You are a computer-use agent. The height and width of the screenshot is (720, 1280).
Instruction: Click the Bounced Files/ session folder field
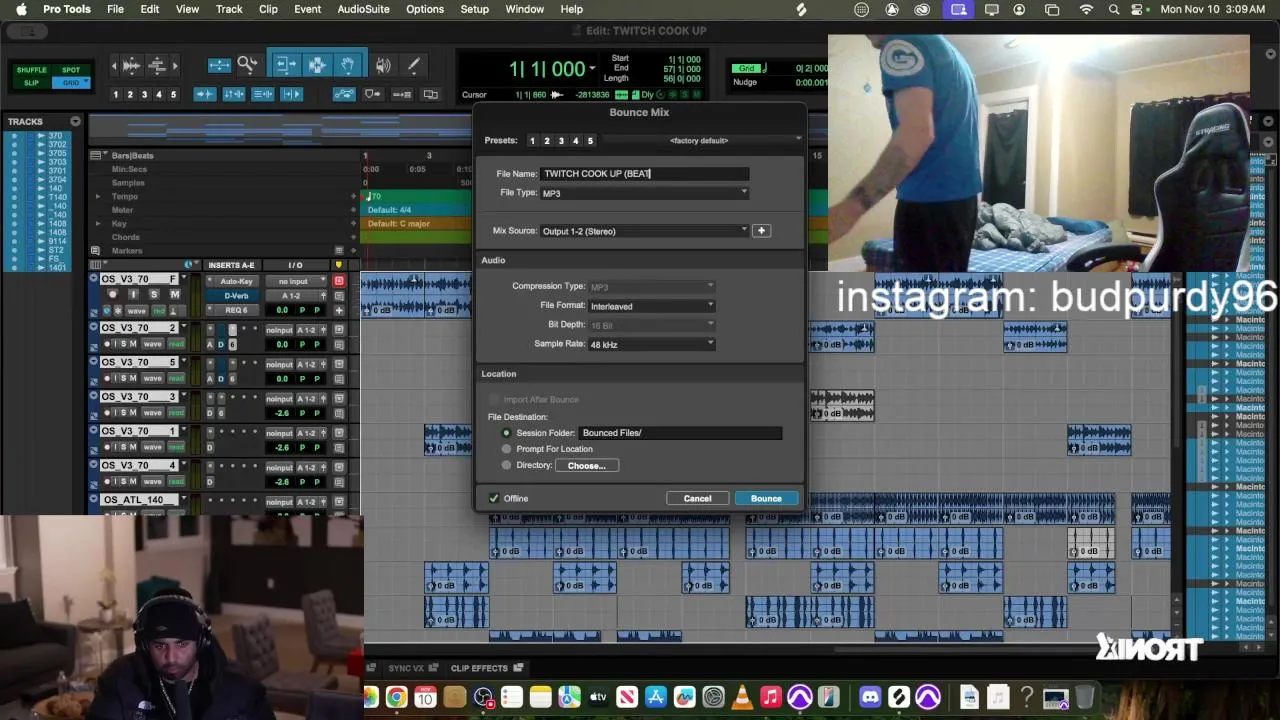click(x=680, y=433)
